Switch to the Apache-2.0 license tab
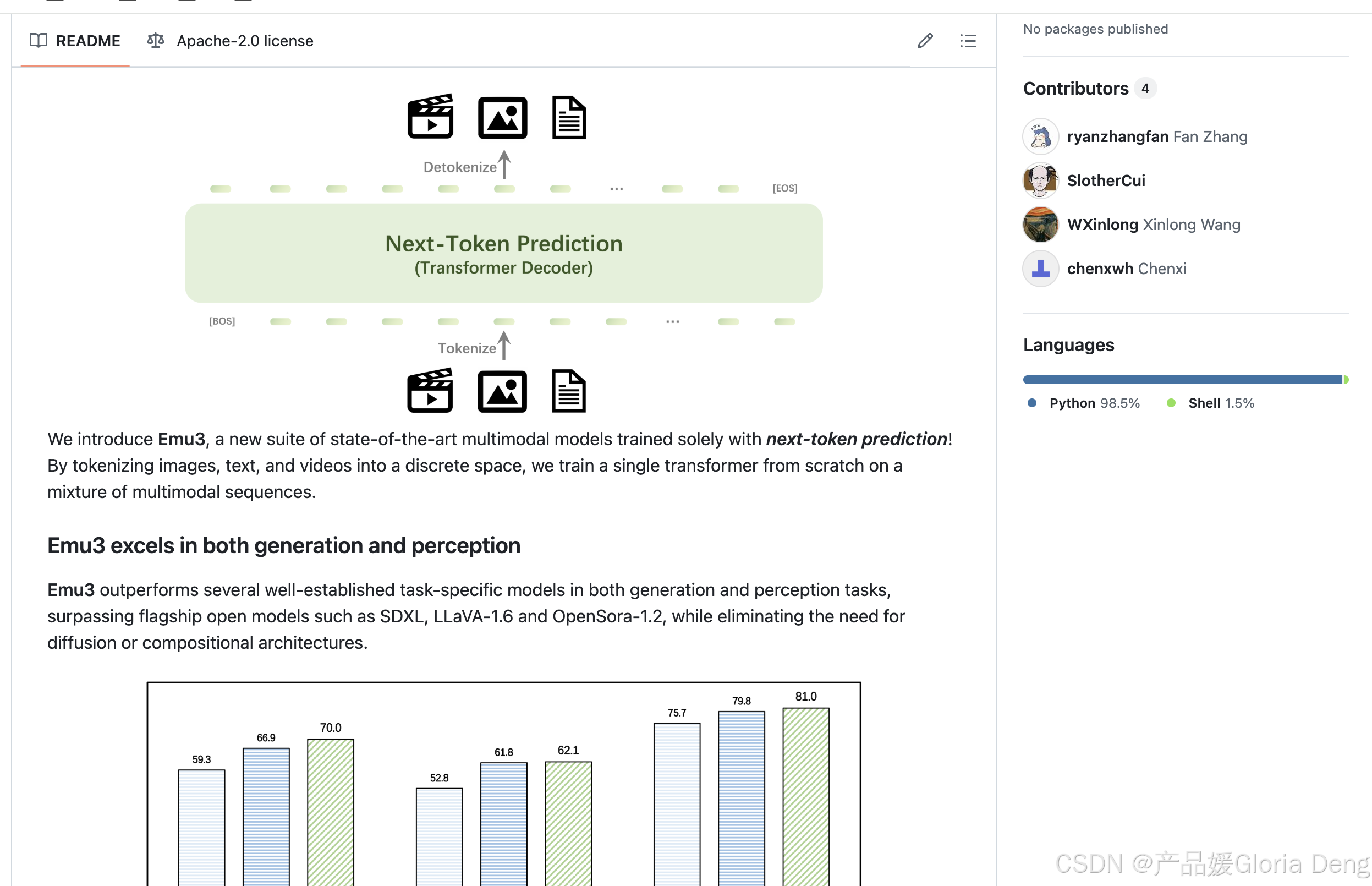Image resolution: width=1372 pixels, height=886 pixels. point(230,41)
